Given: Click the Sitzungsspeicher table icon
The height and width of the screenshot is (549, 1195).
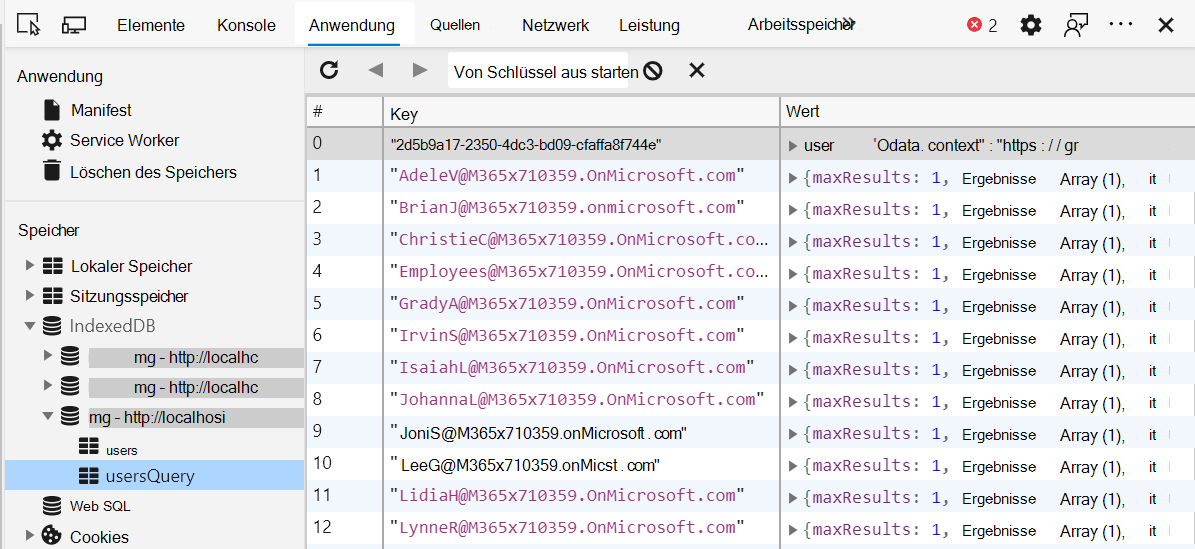Looking at the screenshot, I should [53, 295].
